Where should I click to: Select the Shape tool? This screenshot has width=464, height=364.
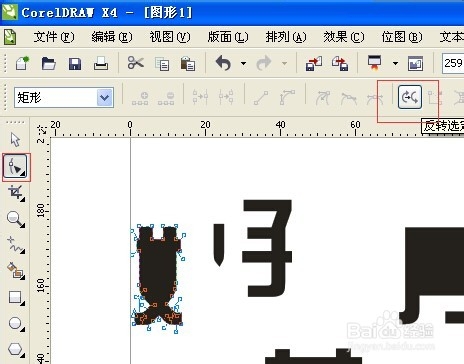[x=15, y=167]
